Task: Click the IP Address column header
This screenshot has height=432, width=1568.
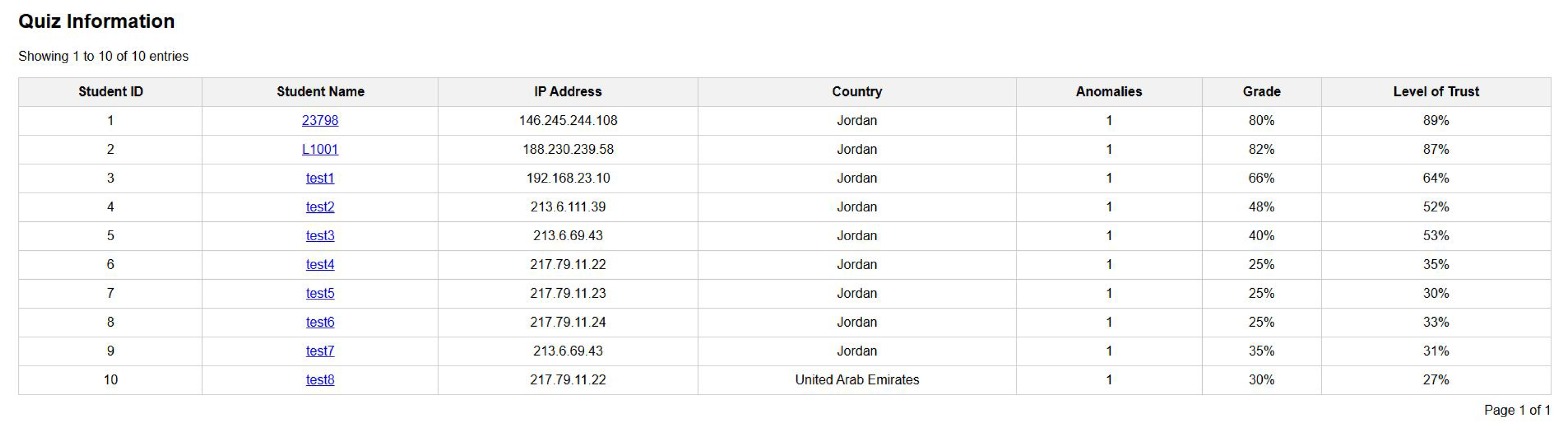Action: pos(567,91)
